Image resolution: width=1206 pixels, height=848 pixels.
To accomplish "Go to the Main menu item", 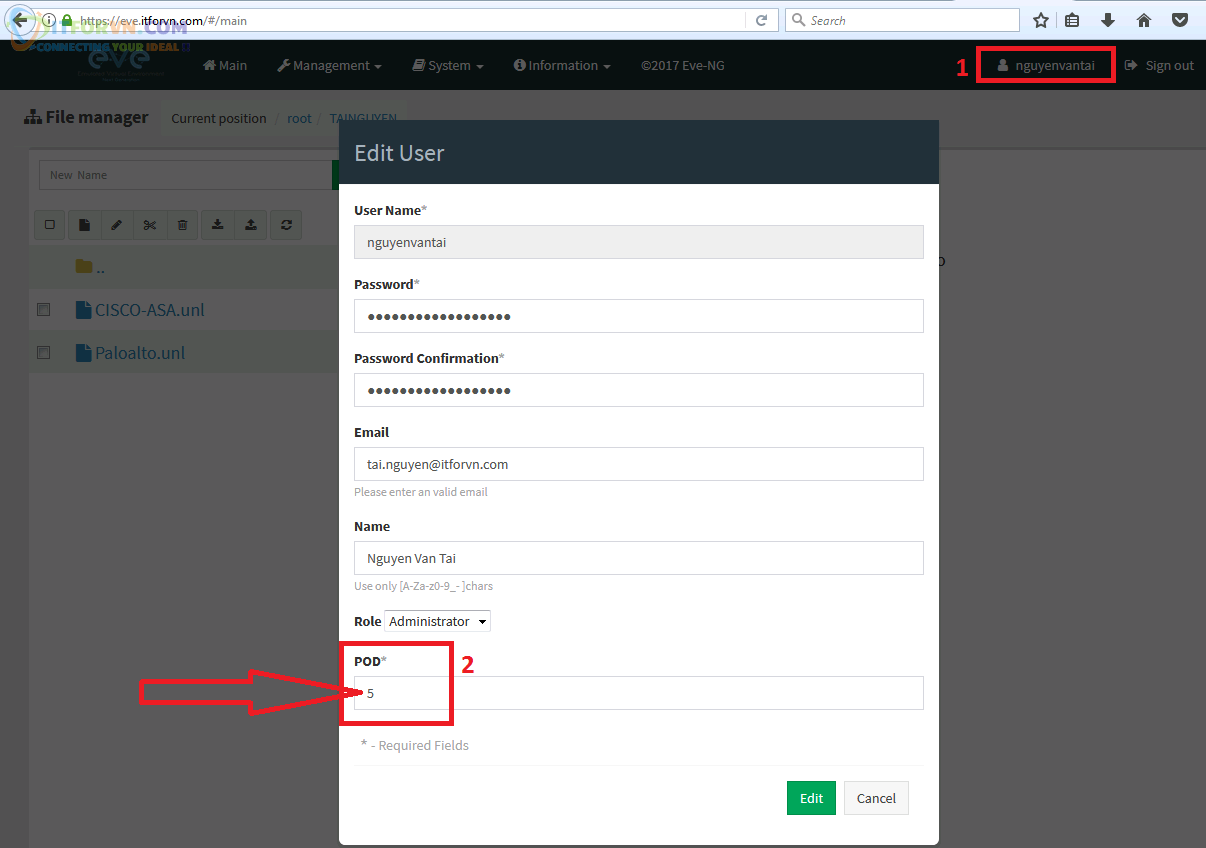I will [225, 66].
